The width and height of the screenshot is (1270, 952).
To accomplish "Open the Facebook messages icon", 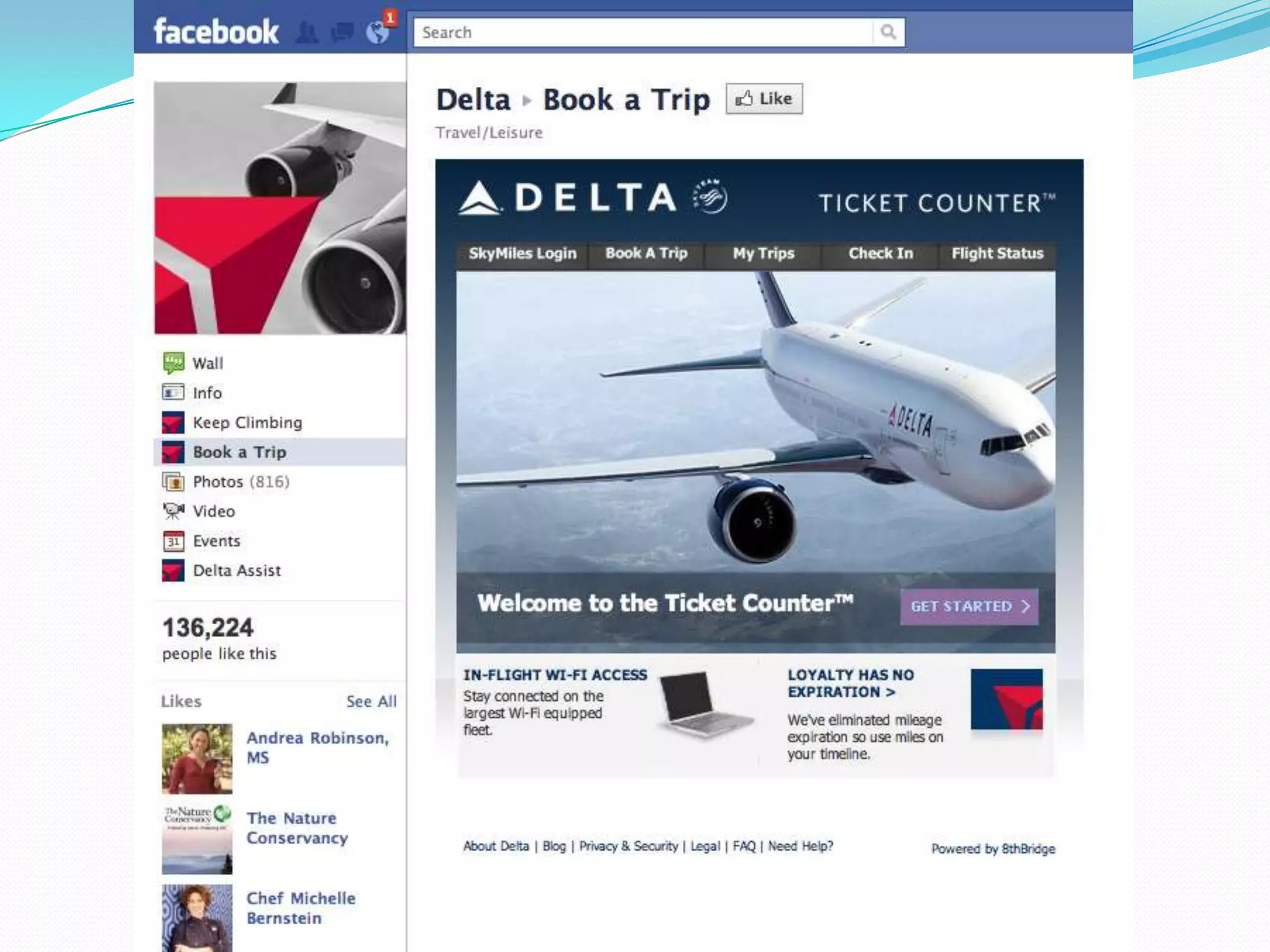I will (x=342, y=32).
